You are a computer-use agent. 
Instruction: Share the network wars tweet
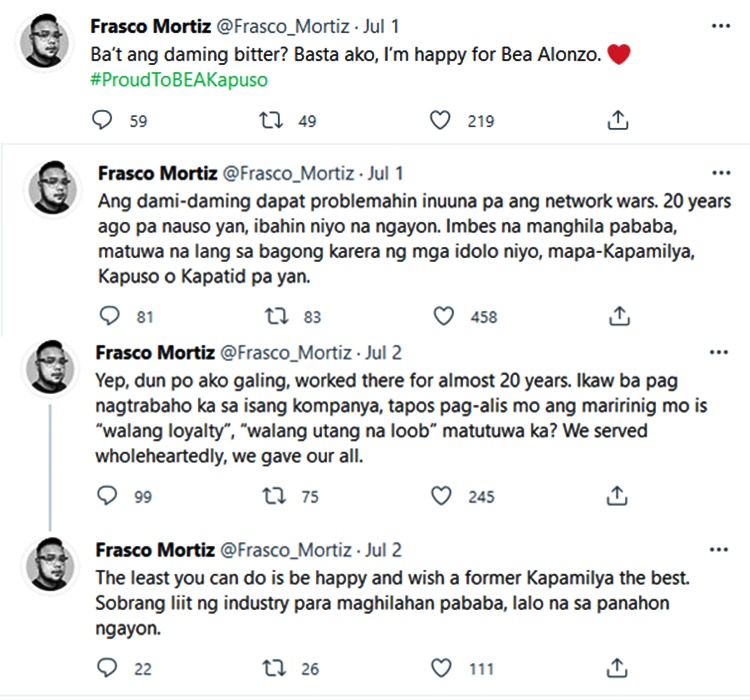coord(619,317)
